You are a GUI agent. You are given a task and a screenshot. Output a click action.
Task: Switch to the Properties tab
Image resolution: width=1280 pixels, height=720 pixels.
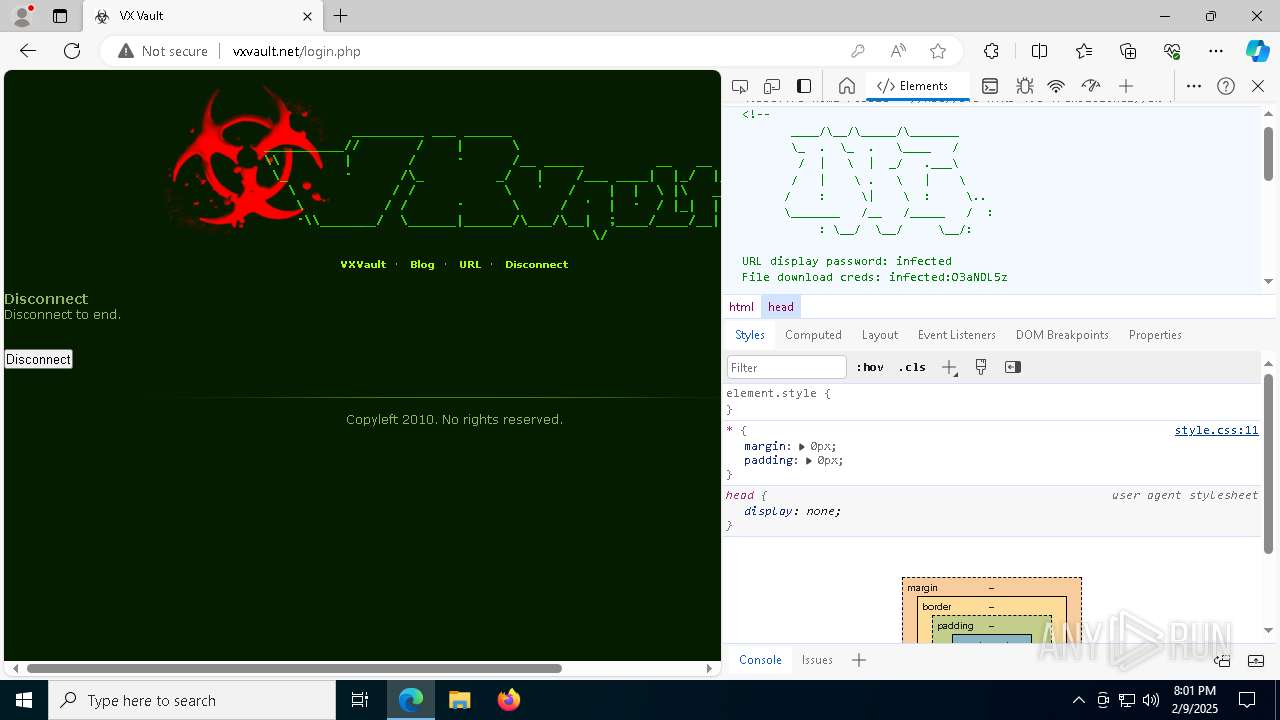pyautogui.click(x=1155, y=335)
